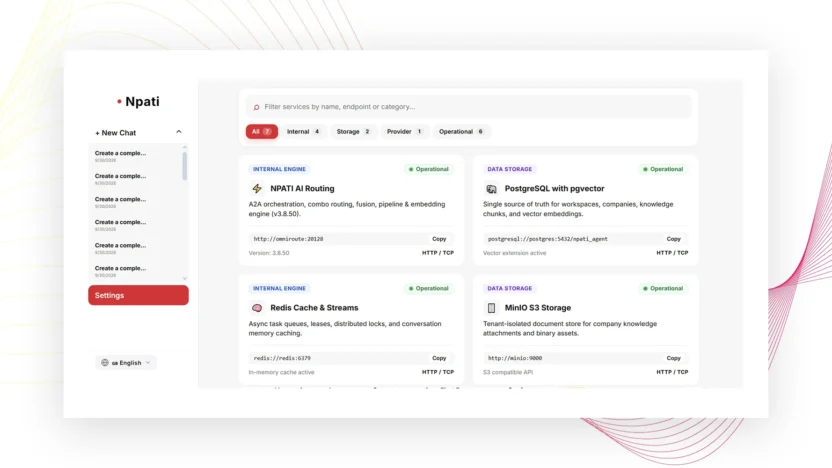Click the MinIO S3 Storage icon
The height and width of the screenshot is (468, 832).
point(491,308)
